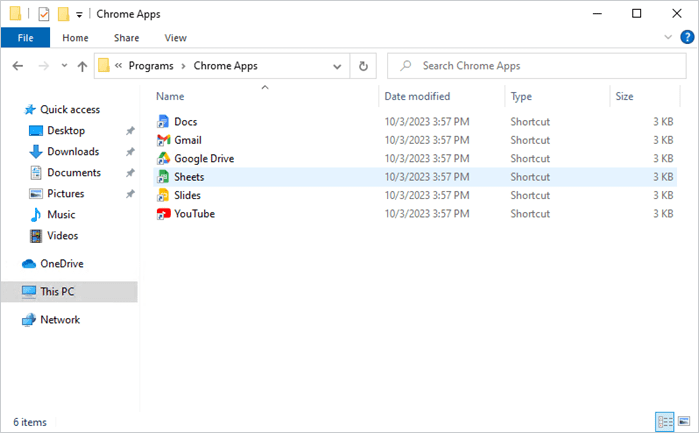Image resolution: width=699 pixels, height=433 pixels.
Task: Switch to large icons view in status bar
Action: click(684, 421)
